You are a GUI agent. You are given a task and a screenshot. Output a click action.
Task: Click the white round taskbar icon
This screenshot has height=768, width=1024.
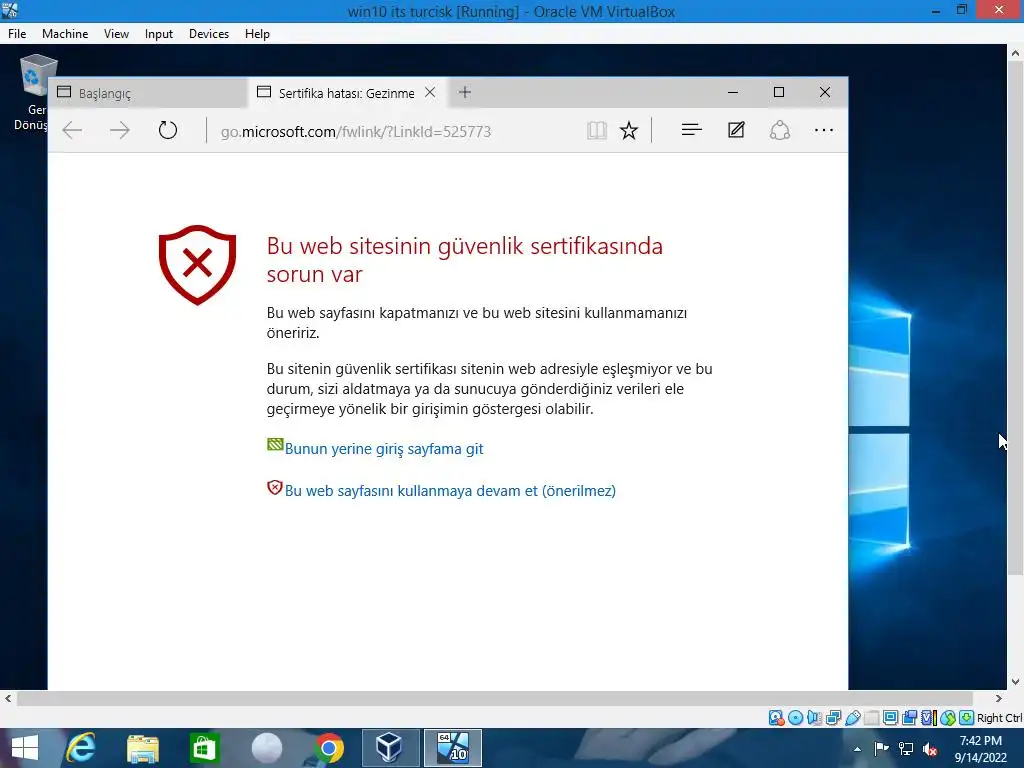[x=266, y=748]
